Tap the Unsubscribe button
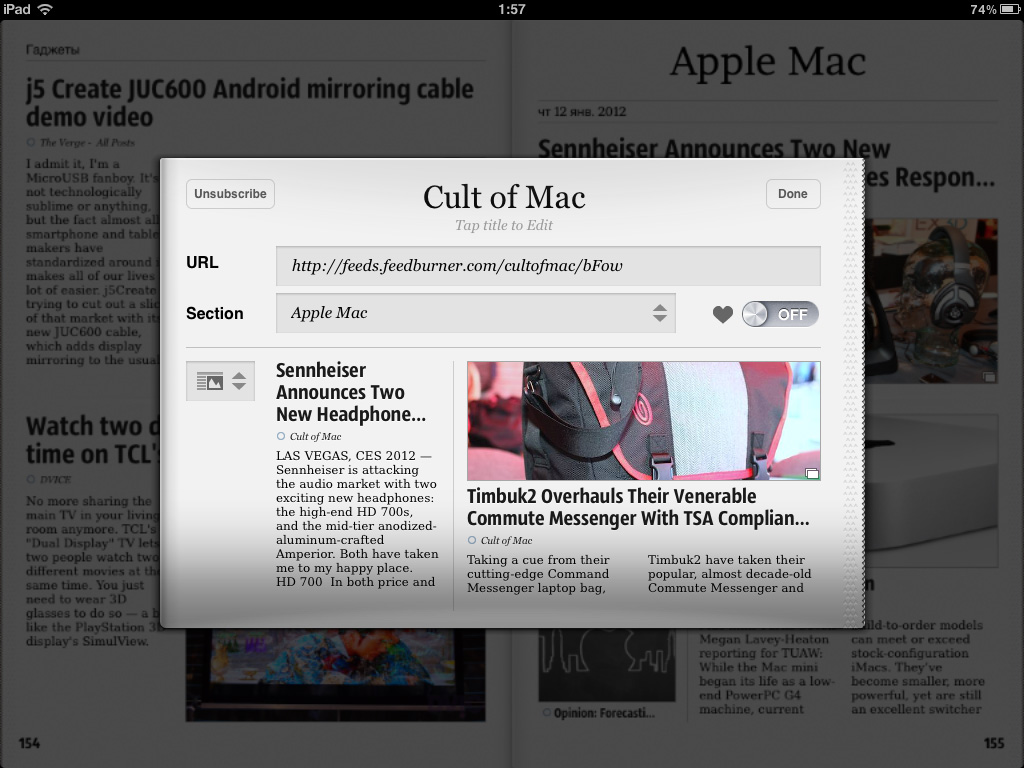 230,194
